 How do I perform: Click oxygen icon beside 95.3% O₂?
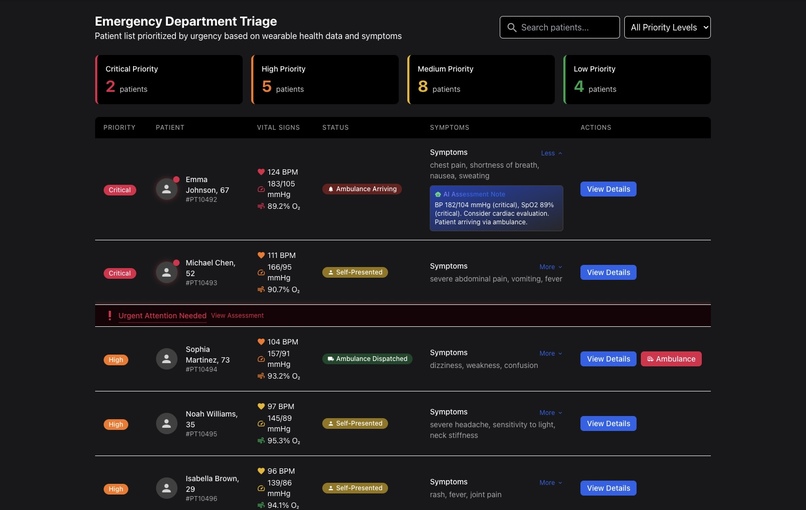(x=261, y=441)
